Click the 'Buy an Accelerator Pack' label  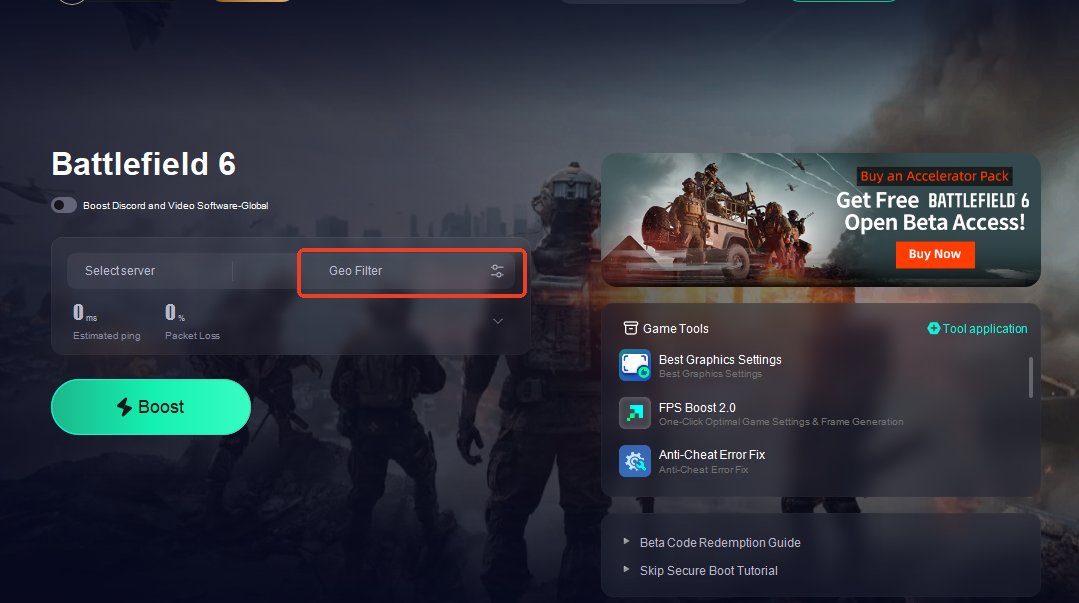pyautogui.click(x=934, y=176)
